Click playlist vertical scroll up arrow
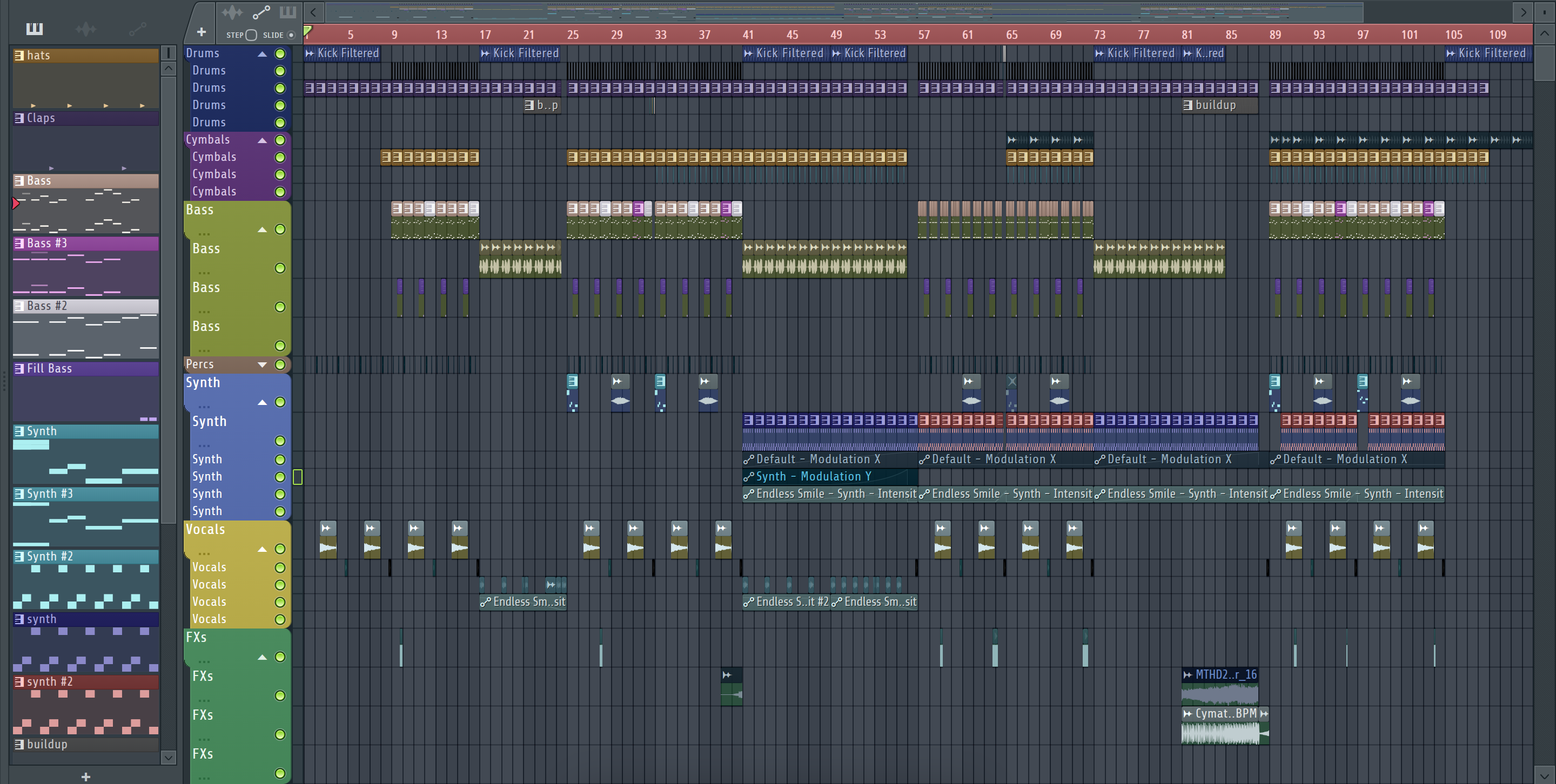The image size is (1556, 784). (x=1545, y=34)
